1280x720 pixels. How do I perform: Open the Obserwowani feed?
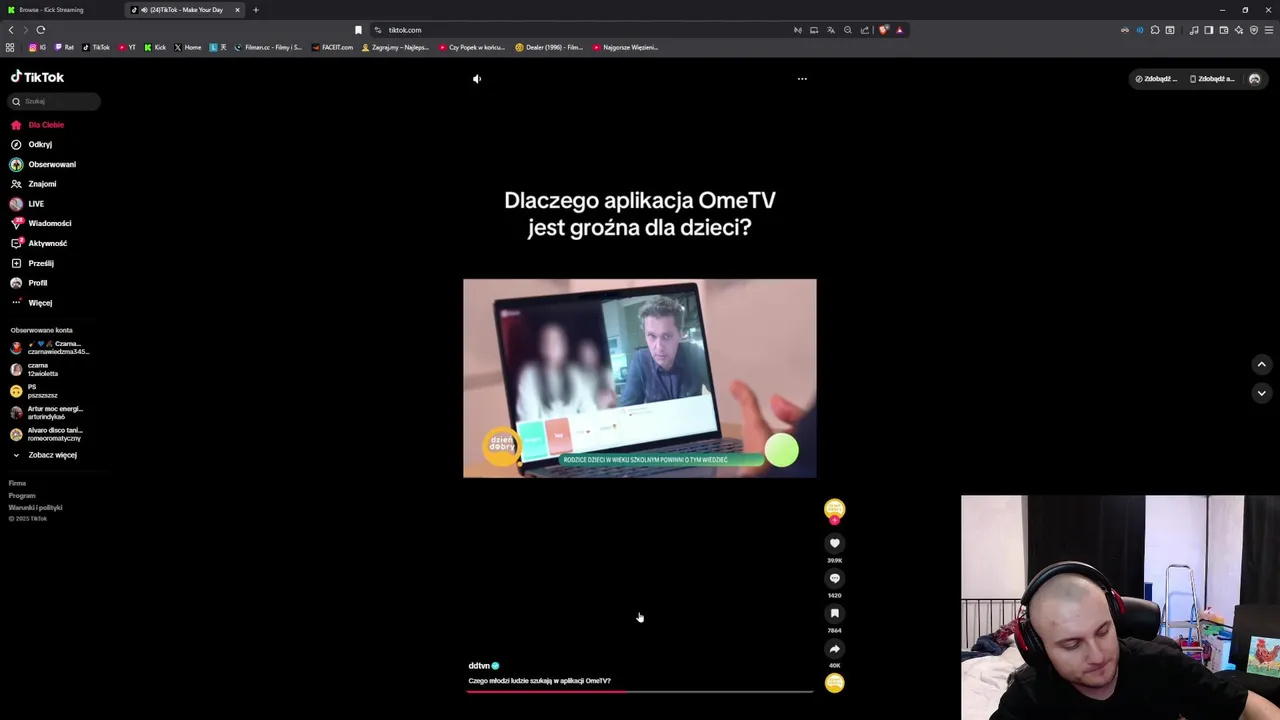pos(43,164)
